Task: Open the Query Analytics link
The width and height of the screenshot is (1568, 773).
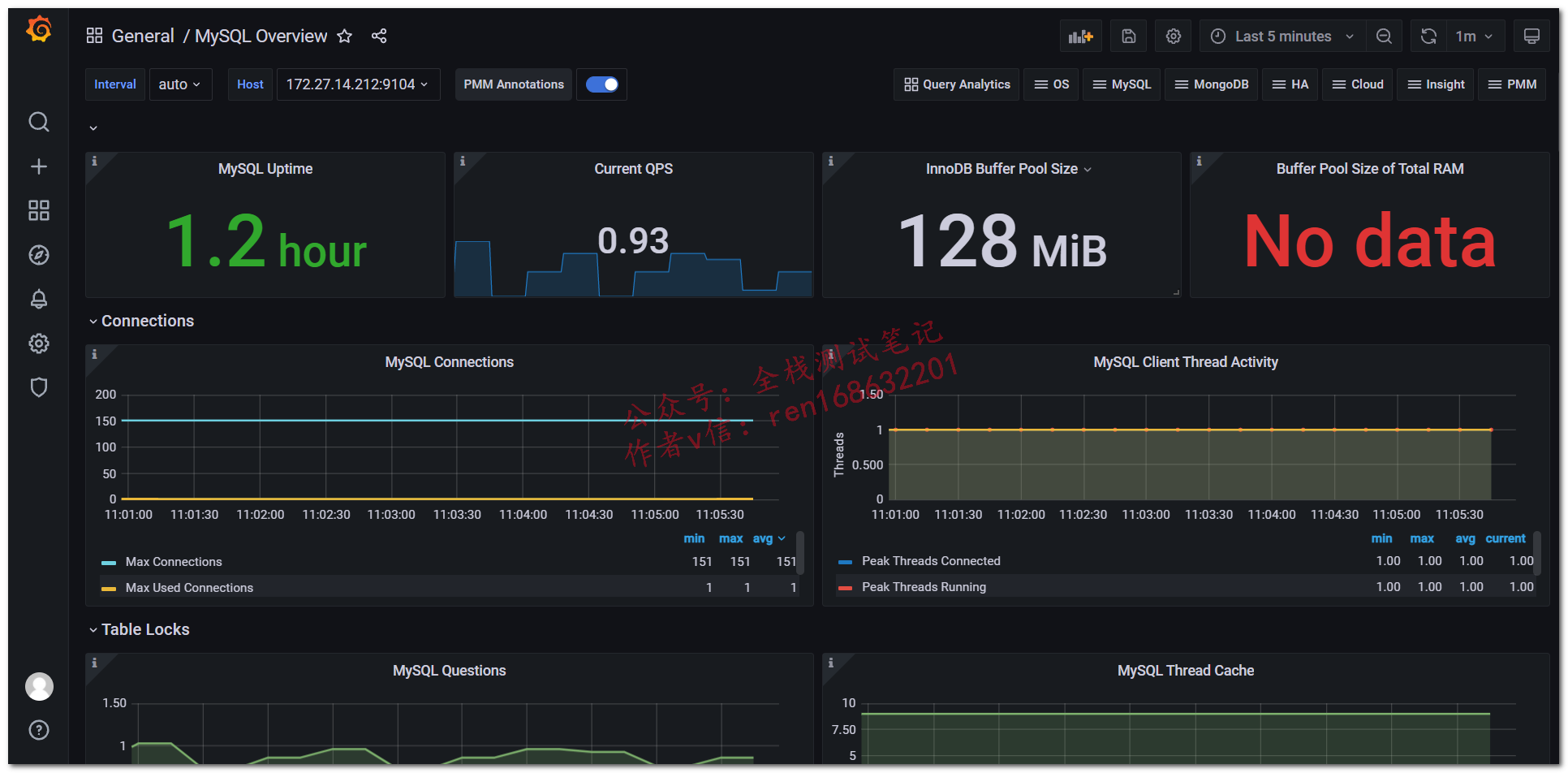Action: pos(957,84)
